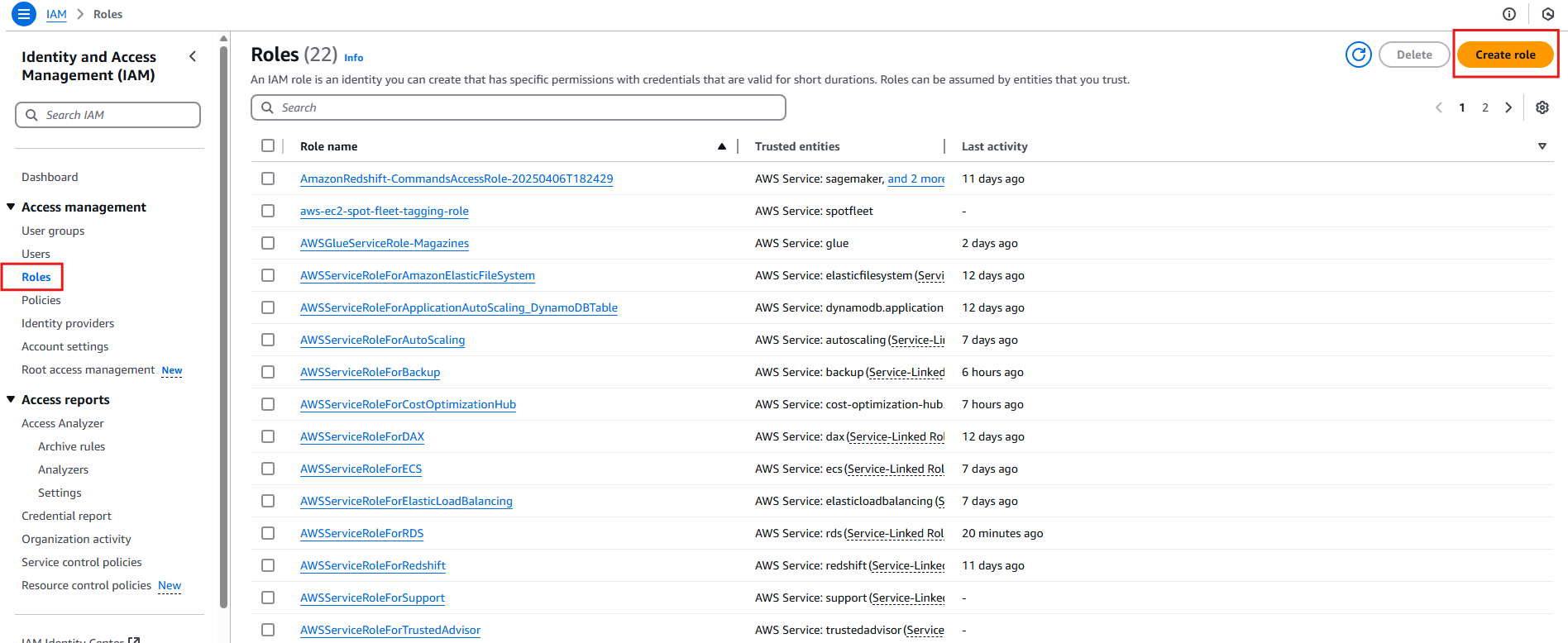Open Identity providers page
The width and height of the screenshot is (1568, 643).
click(x=68, y=323)
